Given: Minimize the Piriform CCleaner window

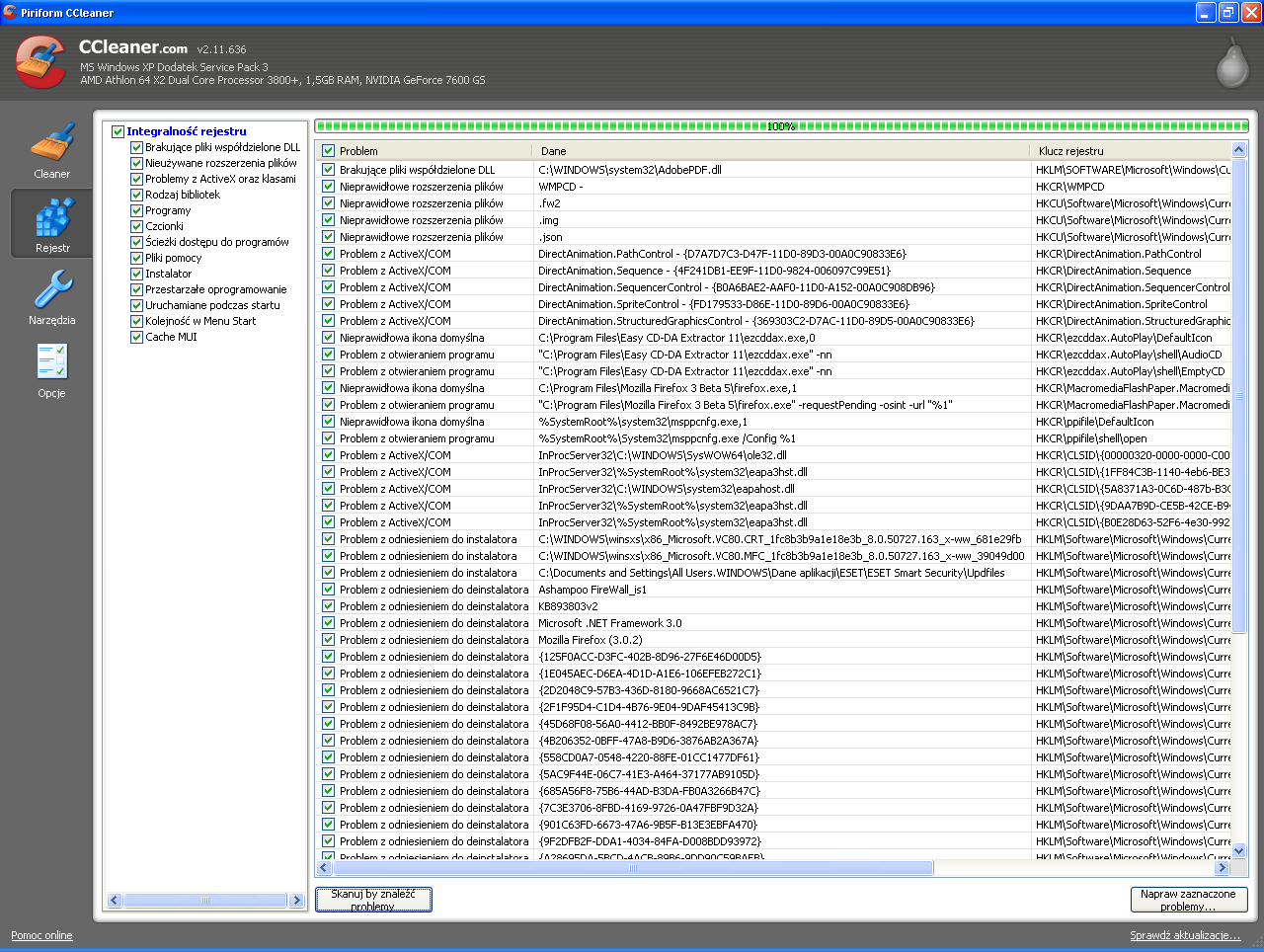Looking at the screenshot, I should 1206,12.
